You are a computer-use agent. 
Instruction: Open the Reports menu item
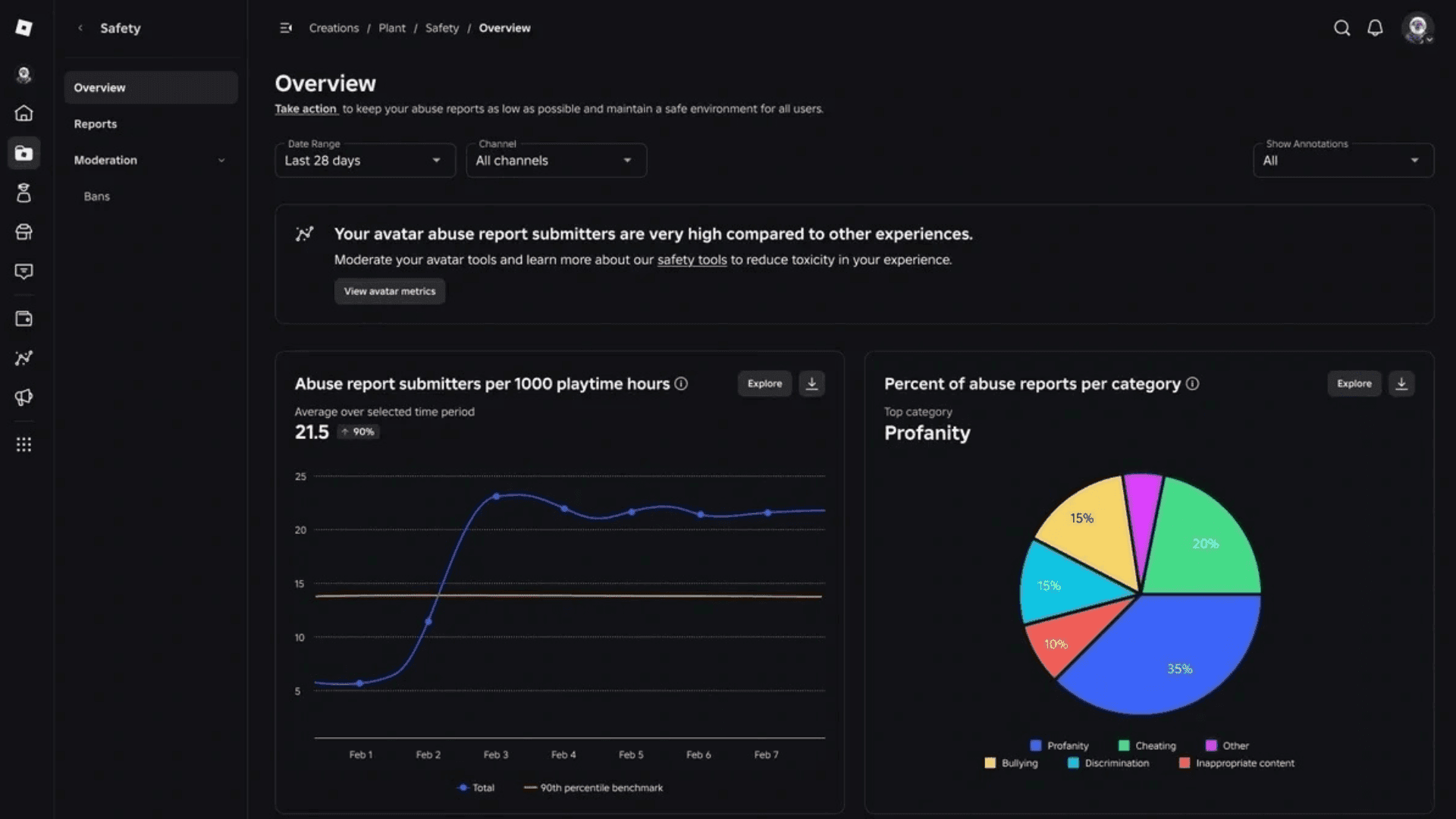pyautogui.click(x=96, y=124)
